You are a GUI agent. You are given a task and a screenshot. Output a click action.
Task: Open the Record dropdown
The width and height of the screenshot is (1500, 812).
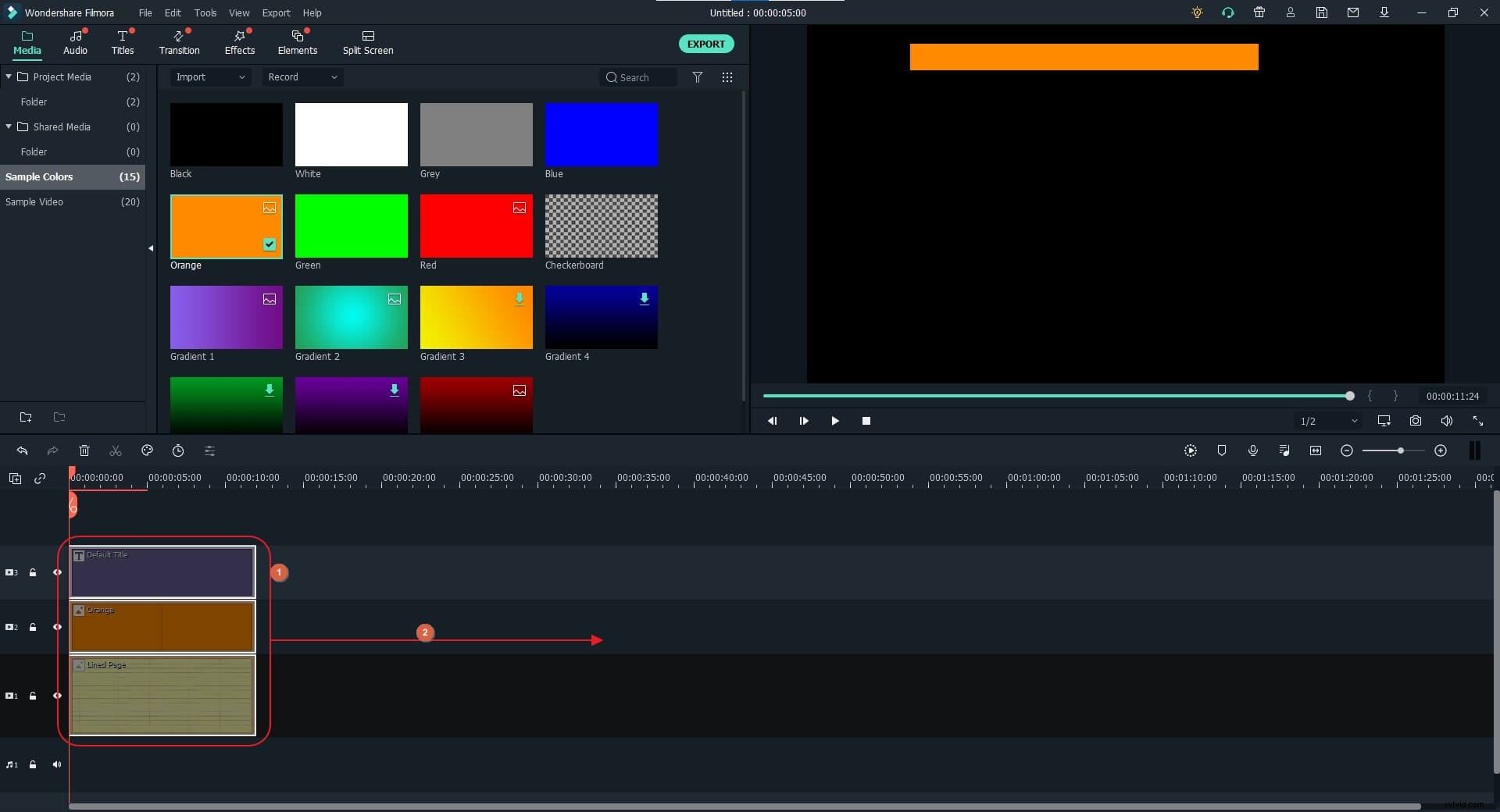tap(302, 77)
